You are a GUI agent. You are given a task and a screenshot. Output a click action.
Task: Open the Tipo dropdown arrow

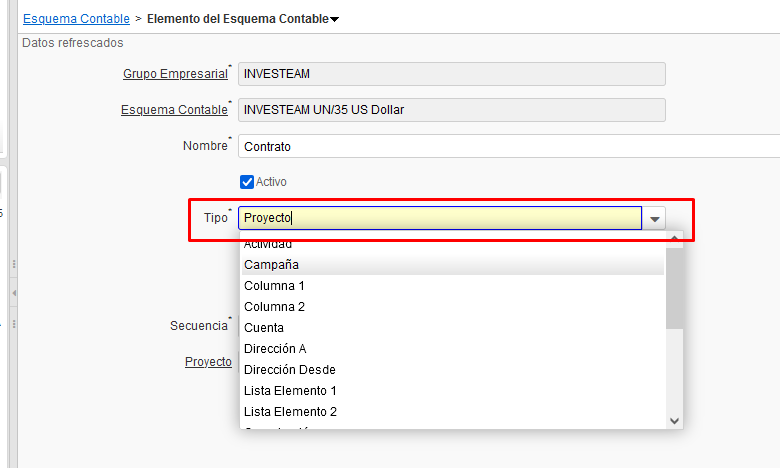(x=655, y=218)
